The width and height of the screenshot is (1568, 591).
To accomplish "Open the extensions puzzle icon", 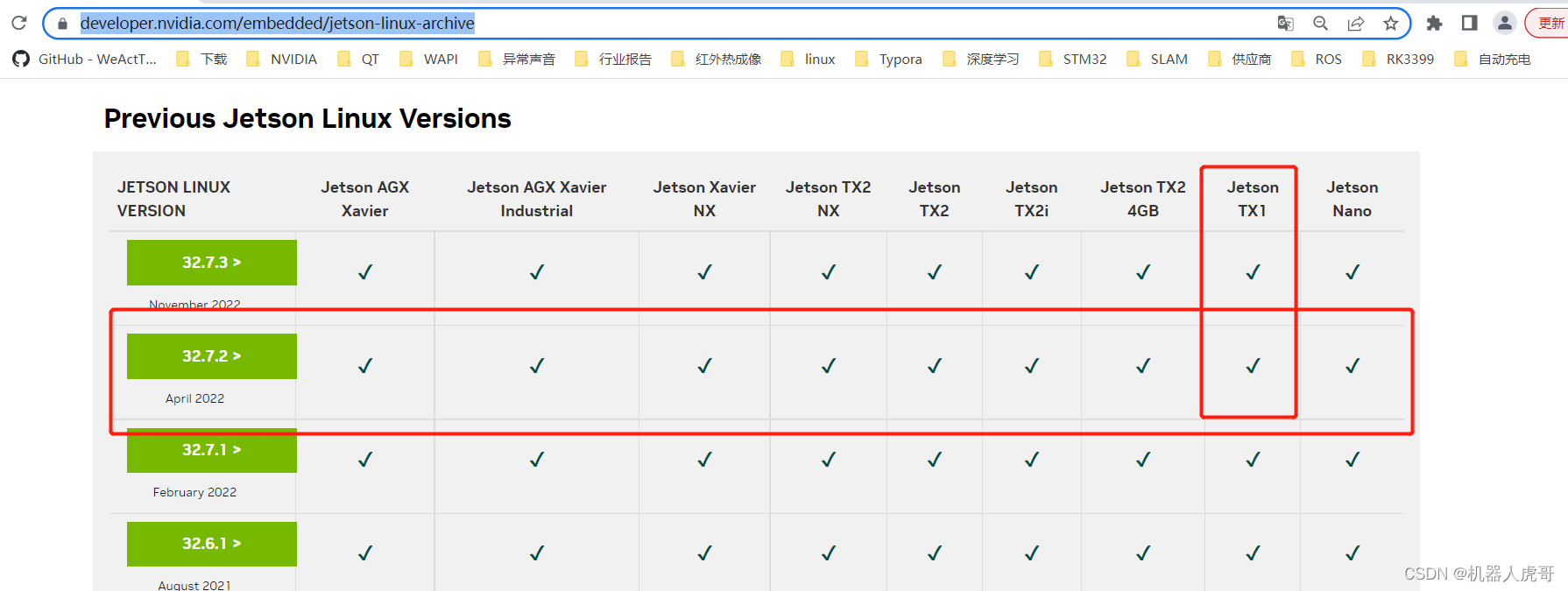I will 1434,24.
